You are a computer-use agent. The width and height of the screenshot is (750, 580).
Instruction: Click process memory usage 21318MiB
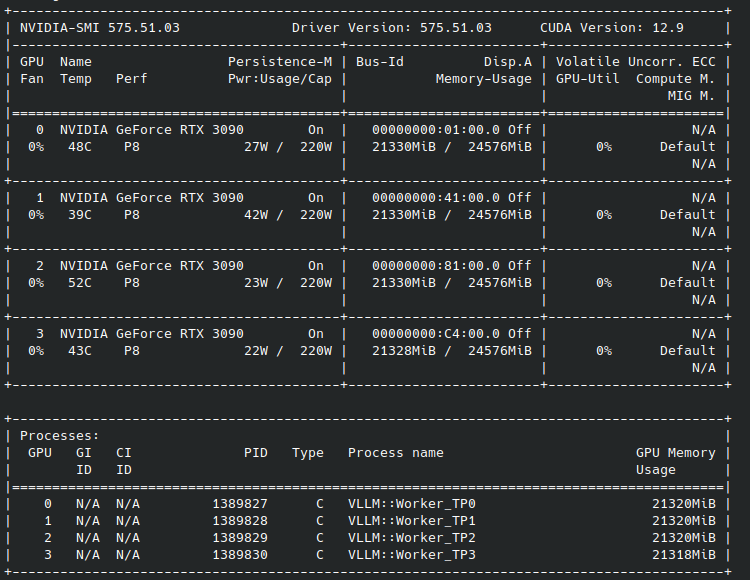pos(684,555)
